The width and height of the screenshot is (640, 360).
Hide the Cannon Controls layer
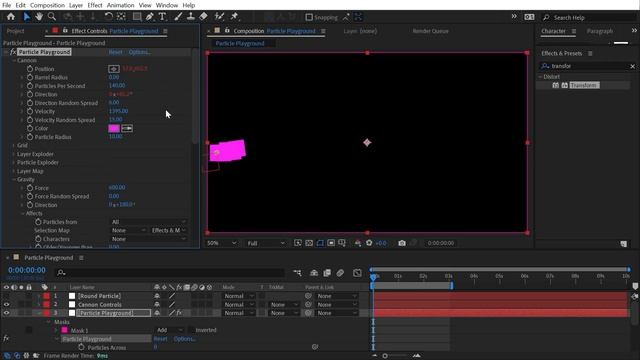[6, 304]
